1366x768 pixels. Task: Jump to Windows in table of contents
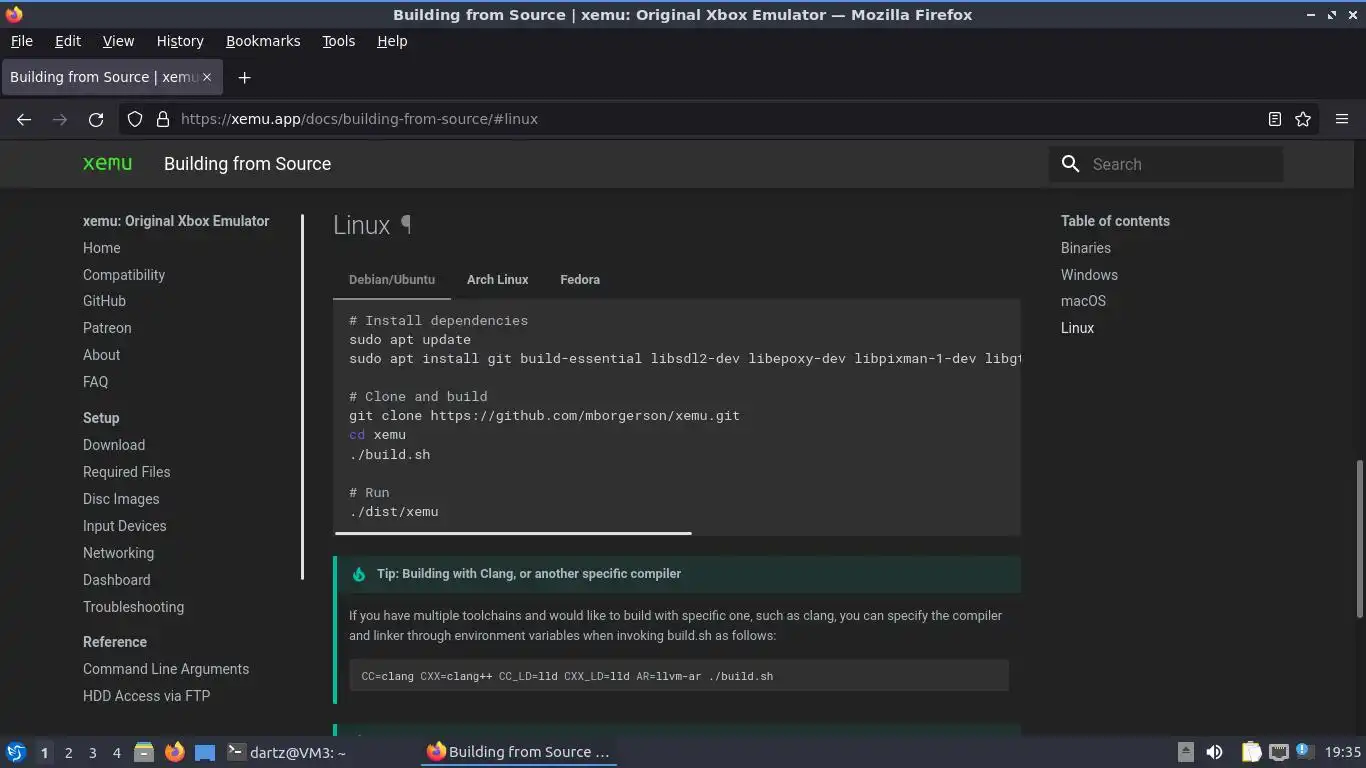coord(1089,275)
